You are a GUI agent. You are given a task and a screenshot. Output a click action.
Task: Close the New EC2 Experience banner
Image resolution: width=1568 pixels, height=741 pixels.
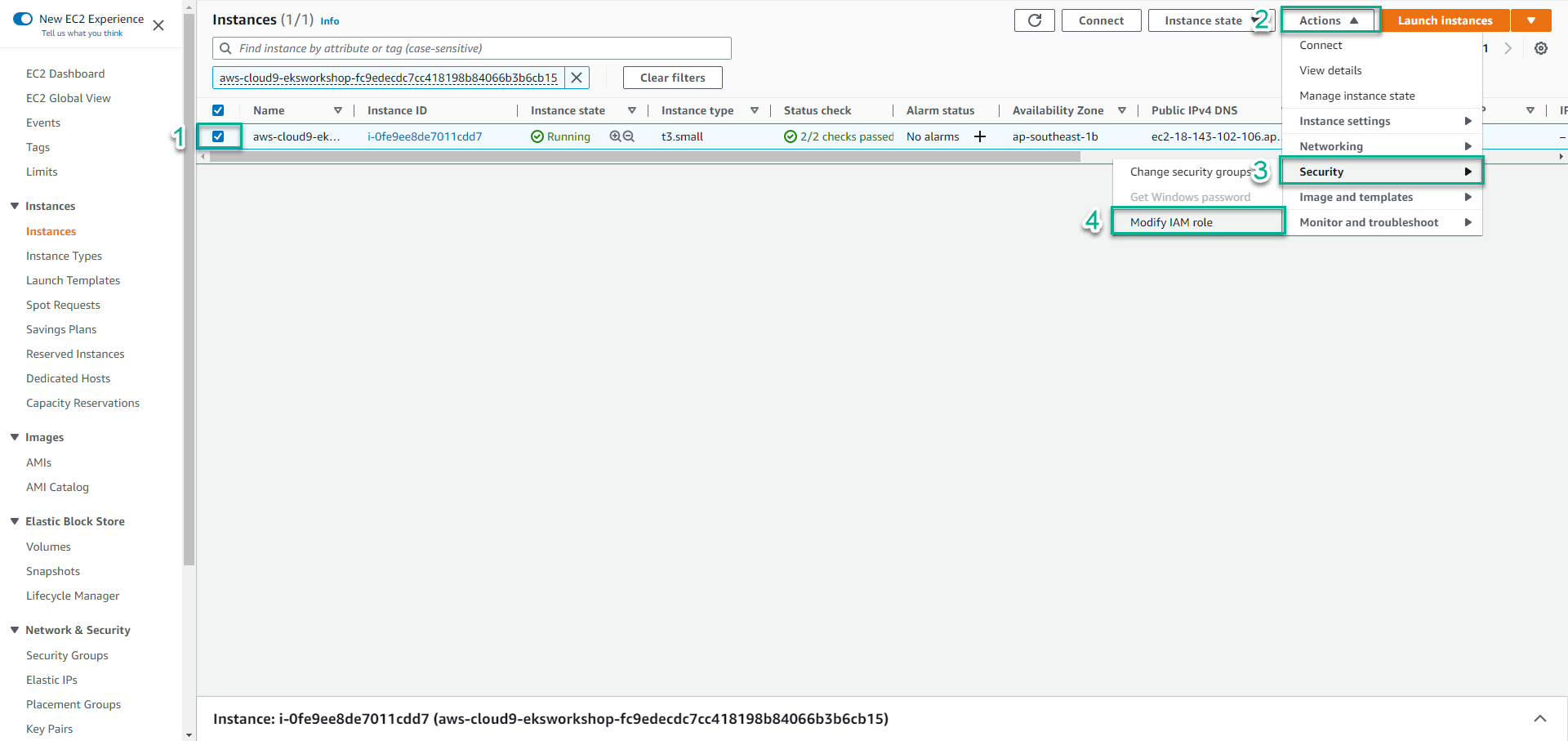158,25
